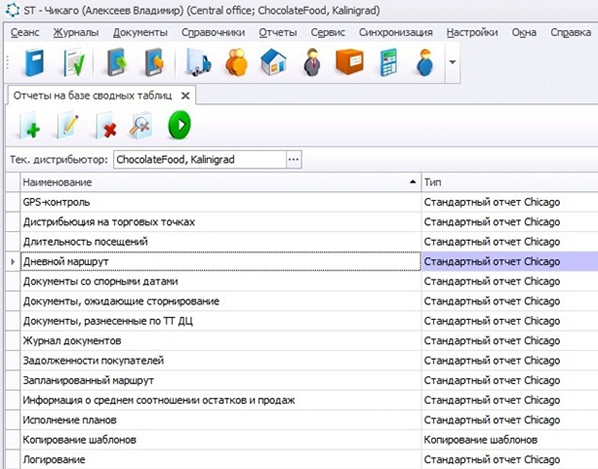Open the calculator toolbar icon
The width and height of the screenshot is (598, 469).
[388, 62]
